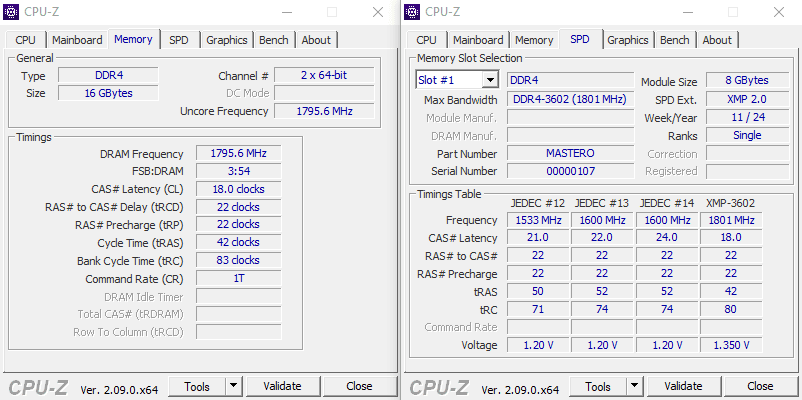The image size is (802, 400).
Task: Click the JEDEC #12 frequency 1533 MHz cell
Action: [x=538, y=220]
